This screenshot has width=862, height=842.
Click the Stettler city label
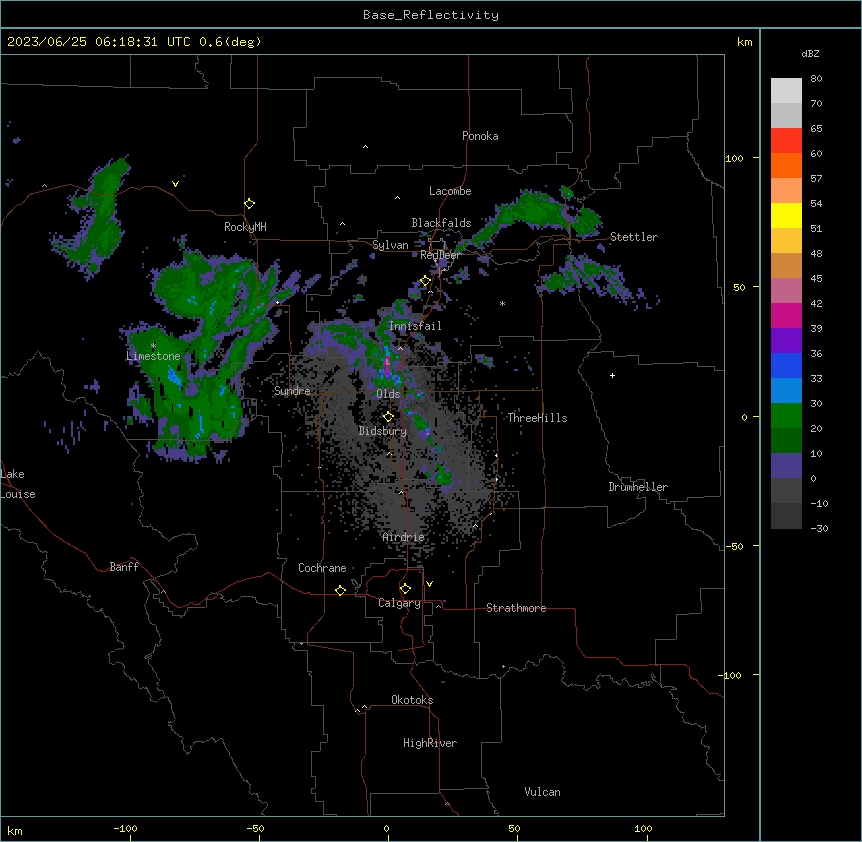[x=634, y=237]
